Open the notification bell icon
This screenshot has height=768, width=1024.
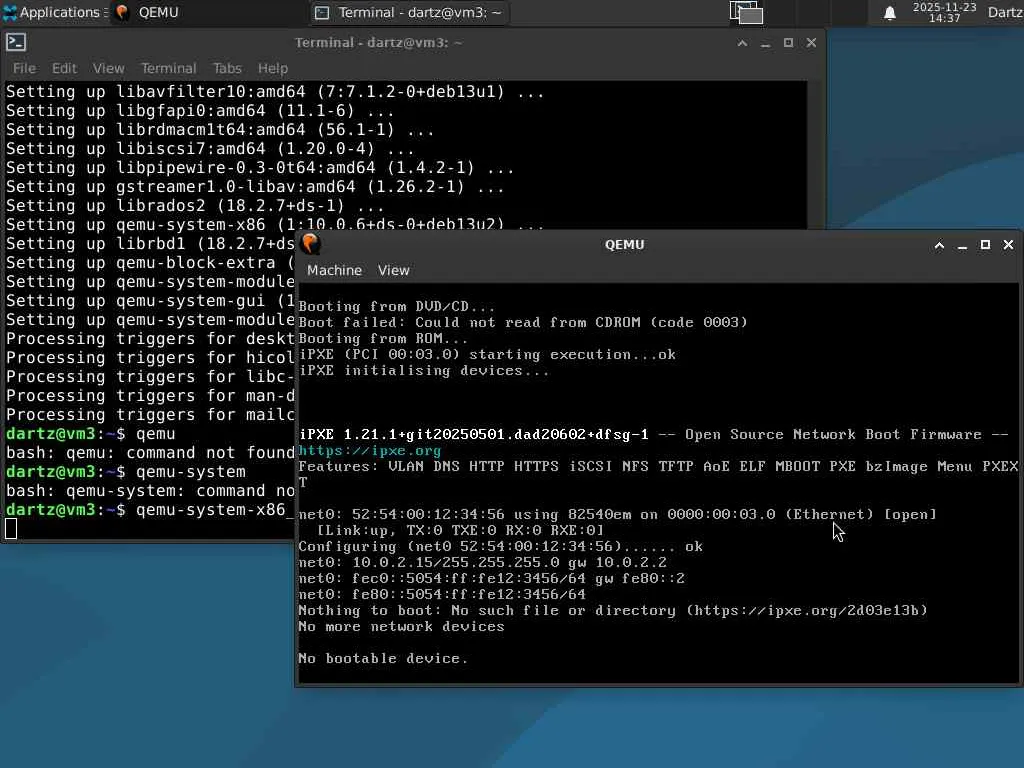coord(889,12)
